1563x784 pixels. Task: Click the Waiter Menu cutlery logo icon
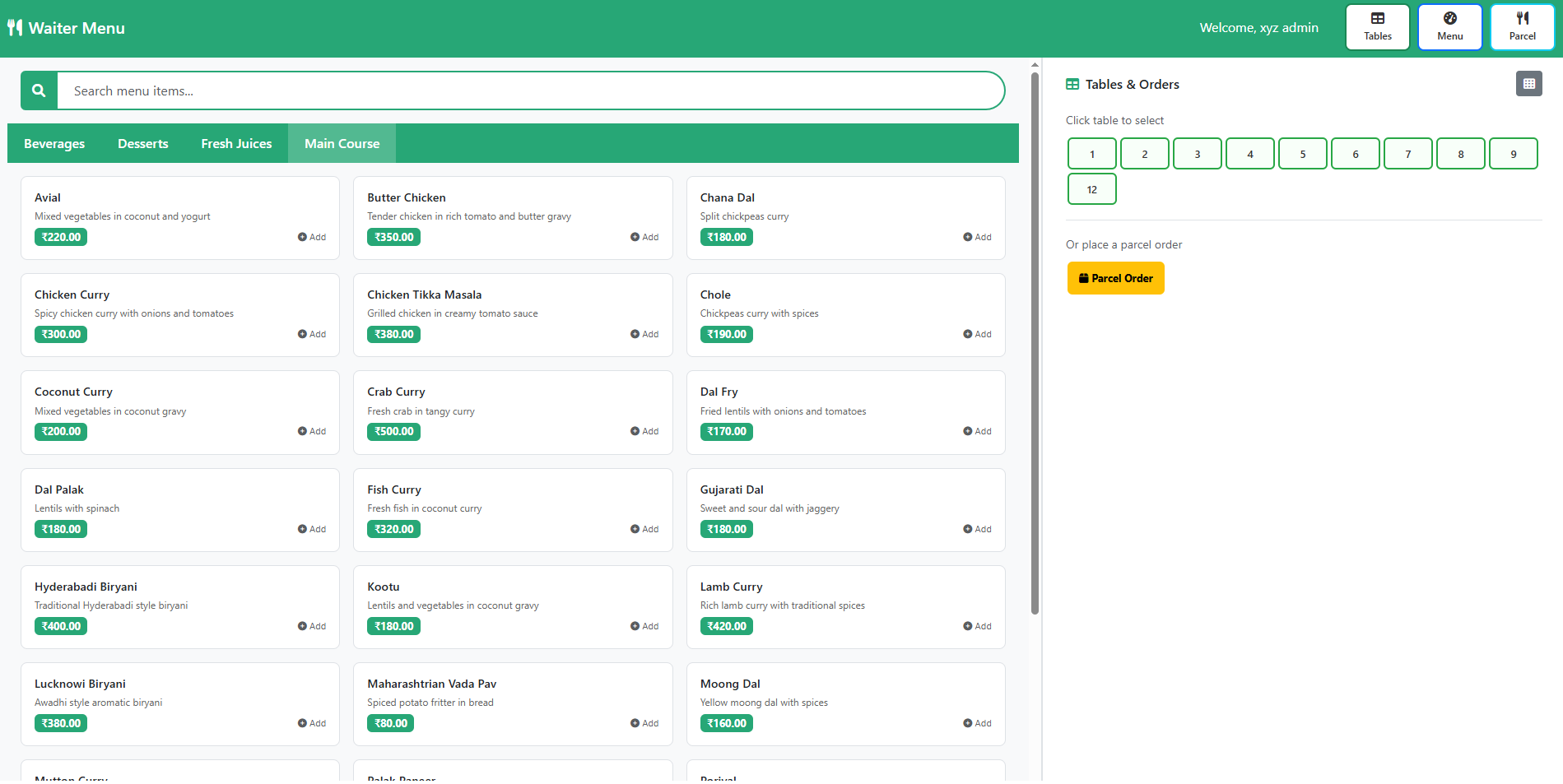coord(14,26)
